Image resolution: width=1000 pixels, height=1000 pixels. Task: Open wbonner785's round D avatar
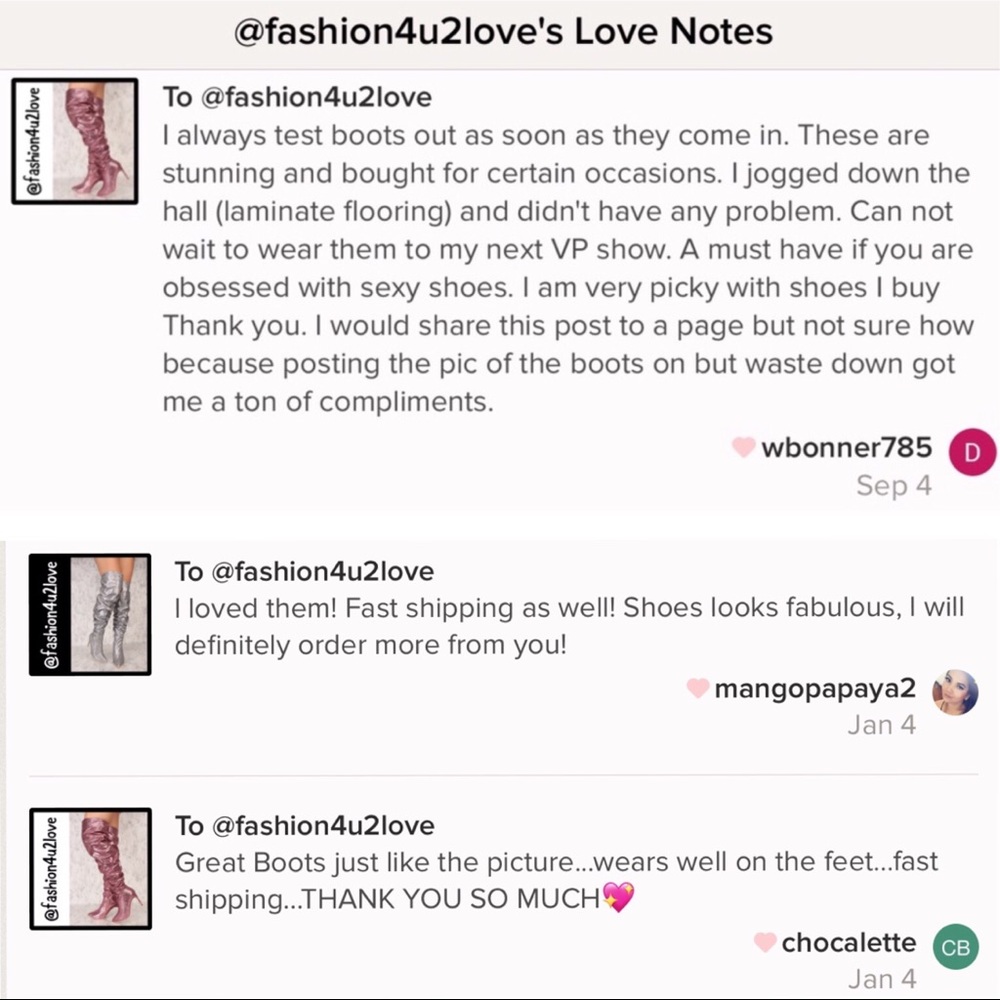(971, 452)
